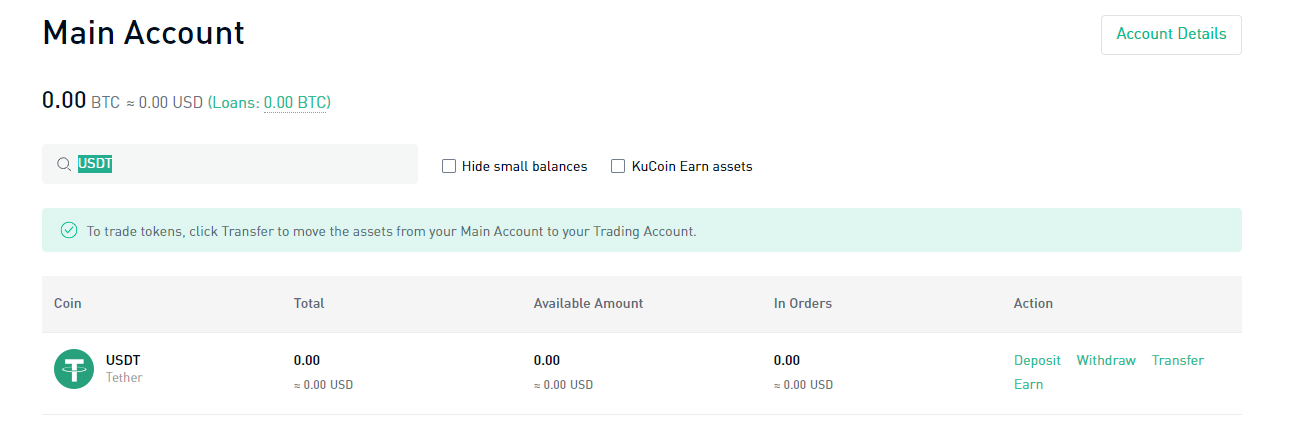This screenshot has width=1302, height=434.
Task: Open the Loans 0.00 BTC link
Action: (296, 102)
